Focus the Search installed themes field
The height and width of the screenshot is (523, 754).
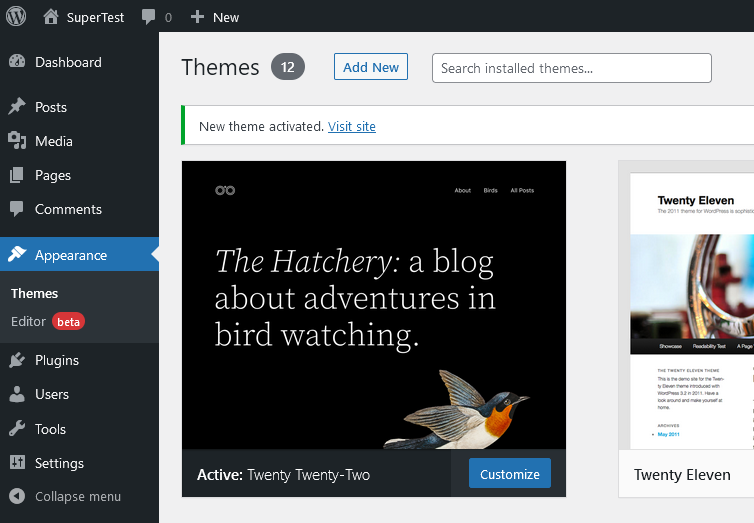pos(571,68)
